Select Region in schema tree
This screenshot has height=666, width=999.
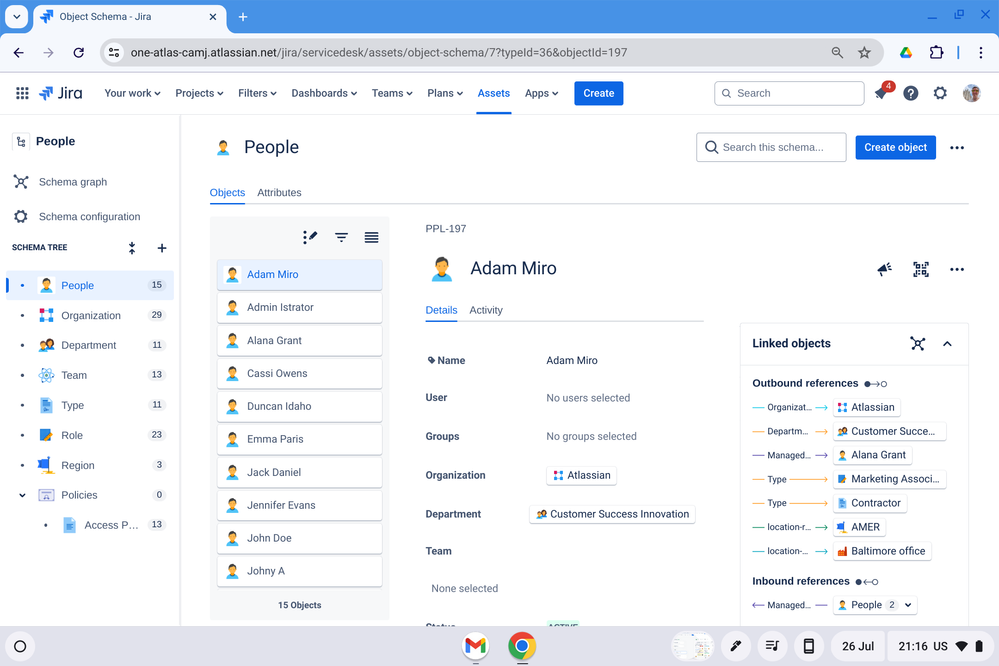point(90,465)
